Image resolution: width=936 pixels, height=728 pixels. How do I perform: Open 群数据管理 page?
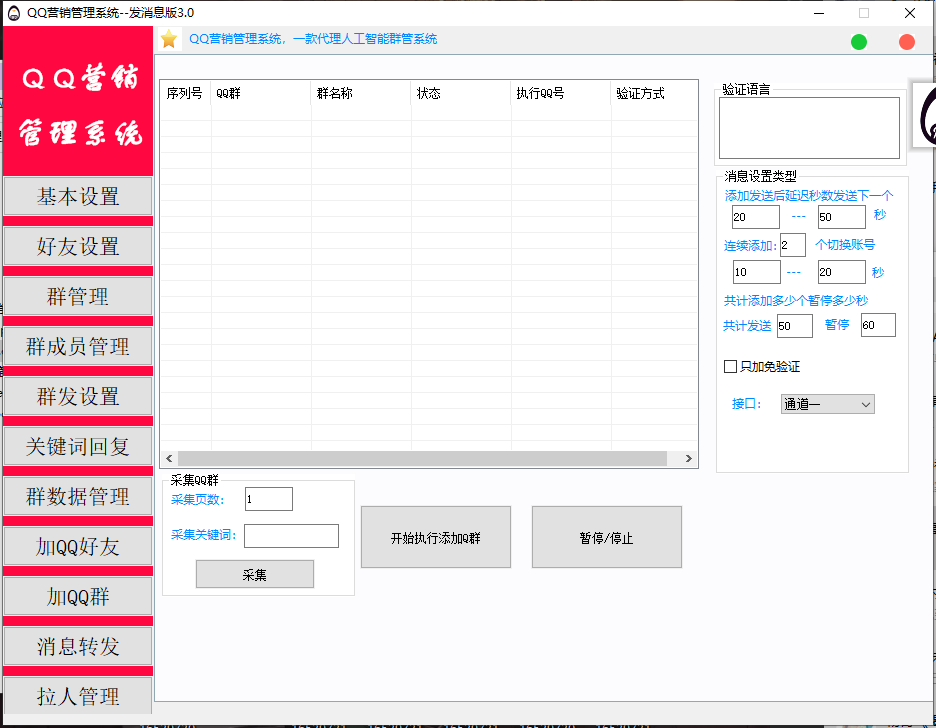click(x=78, y=496)
